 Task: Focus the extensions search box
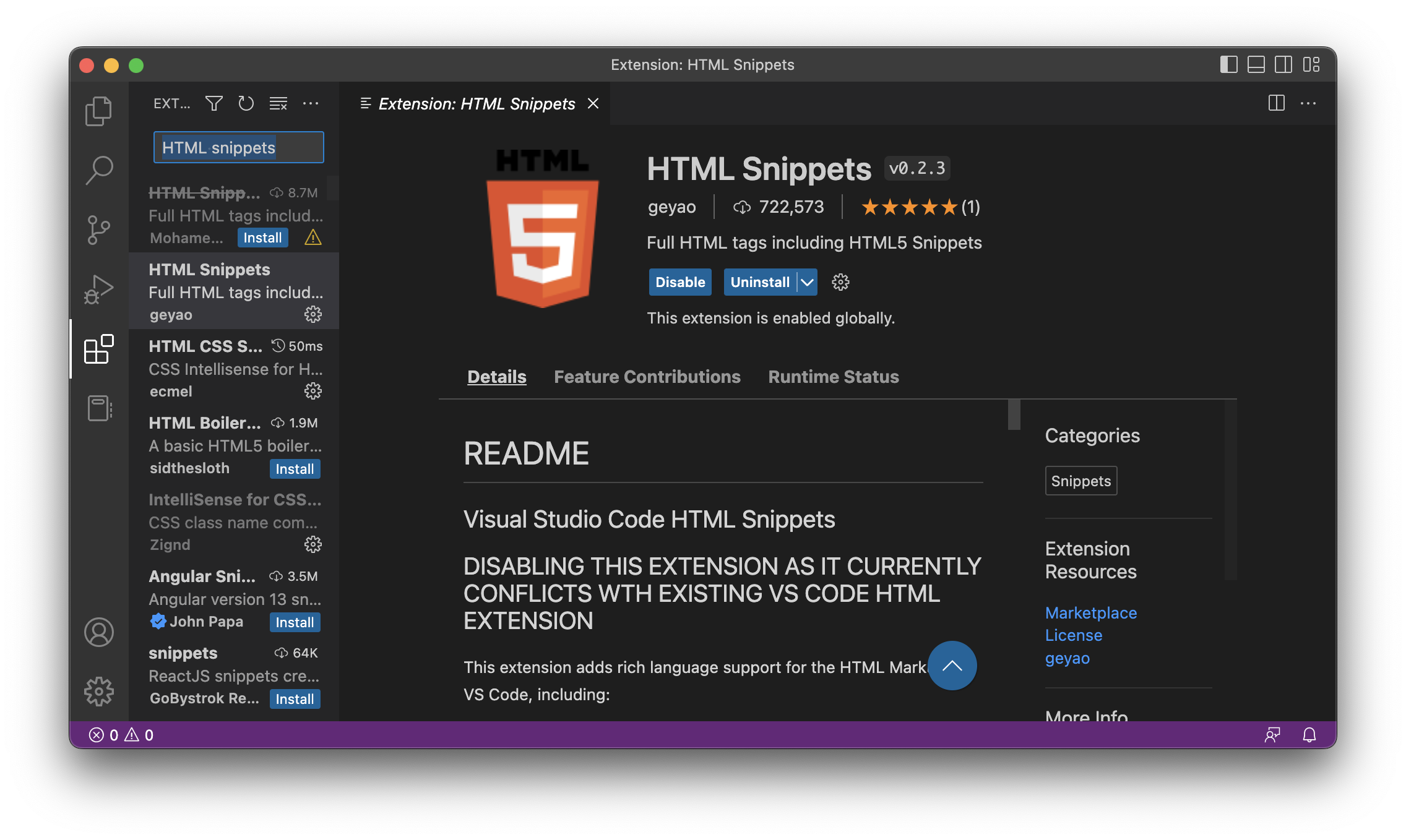pos(238,147)
